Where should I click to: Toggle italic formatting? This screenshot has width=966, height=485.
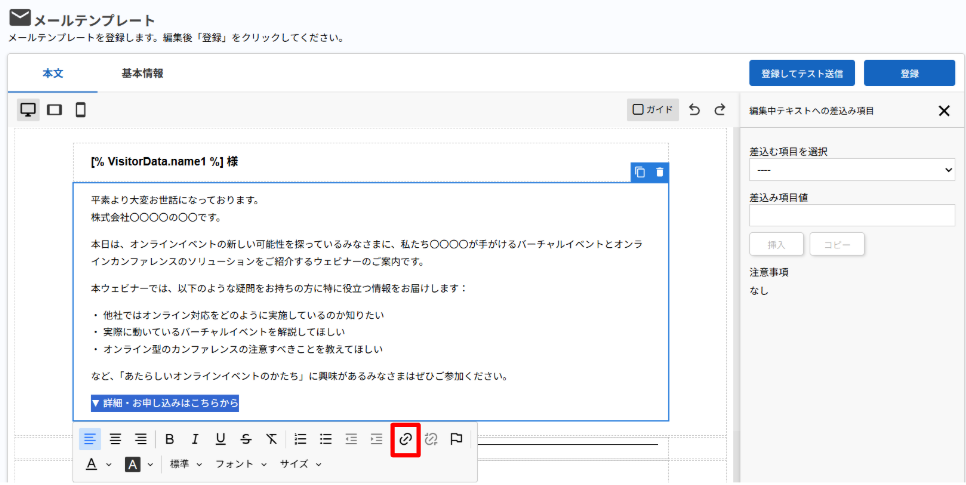tap(195, 439)
